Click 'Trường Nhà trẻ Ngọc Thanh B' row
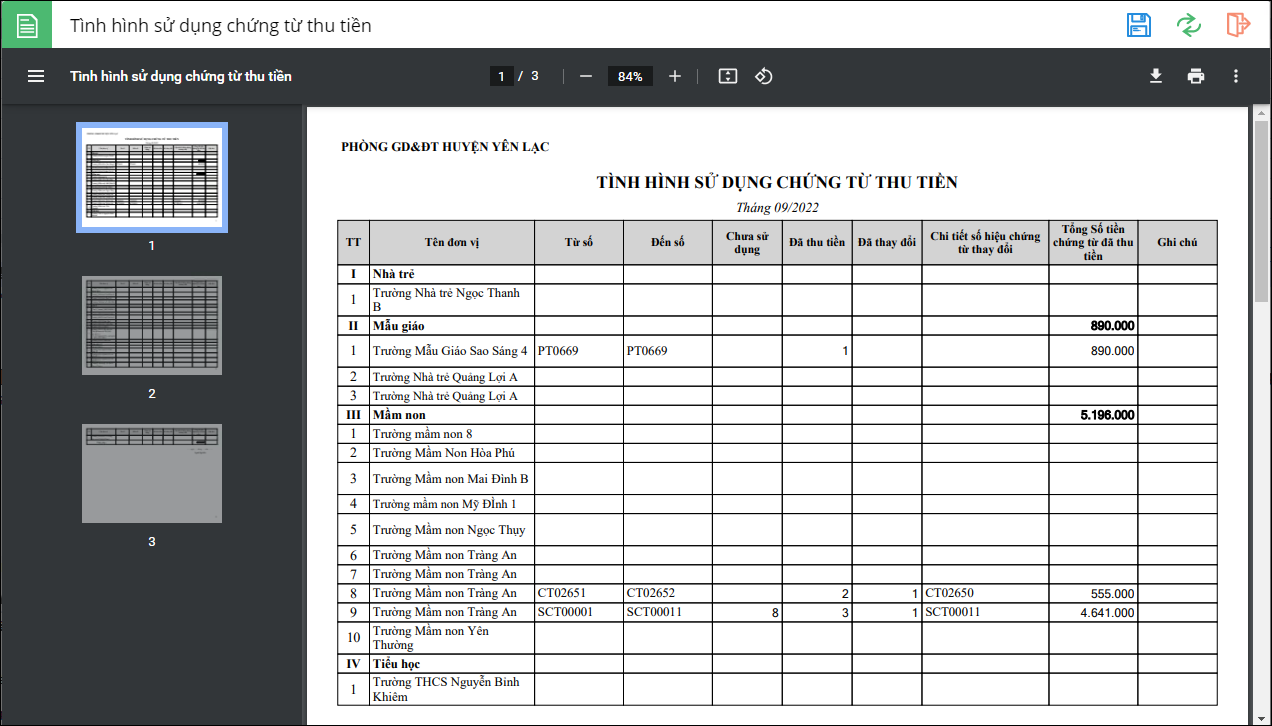Image resolution: width=1272 pixels, height=726 pixels. 777,300
